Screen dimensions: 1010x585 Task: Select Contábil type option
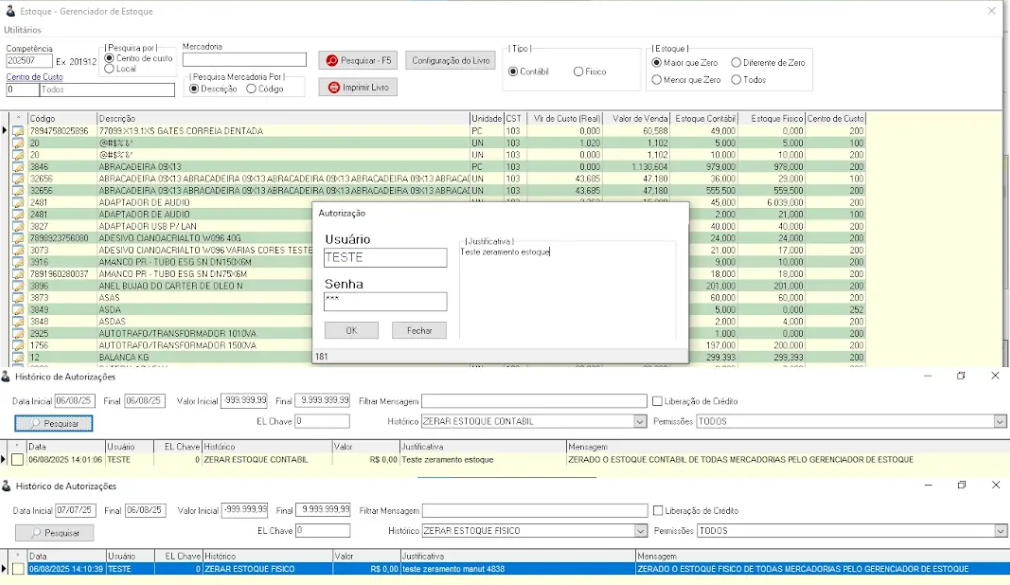tap(513, 72)
